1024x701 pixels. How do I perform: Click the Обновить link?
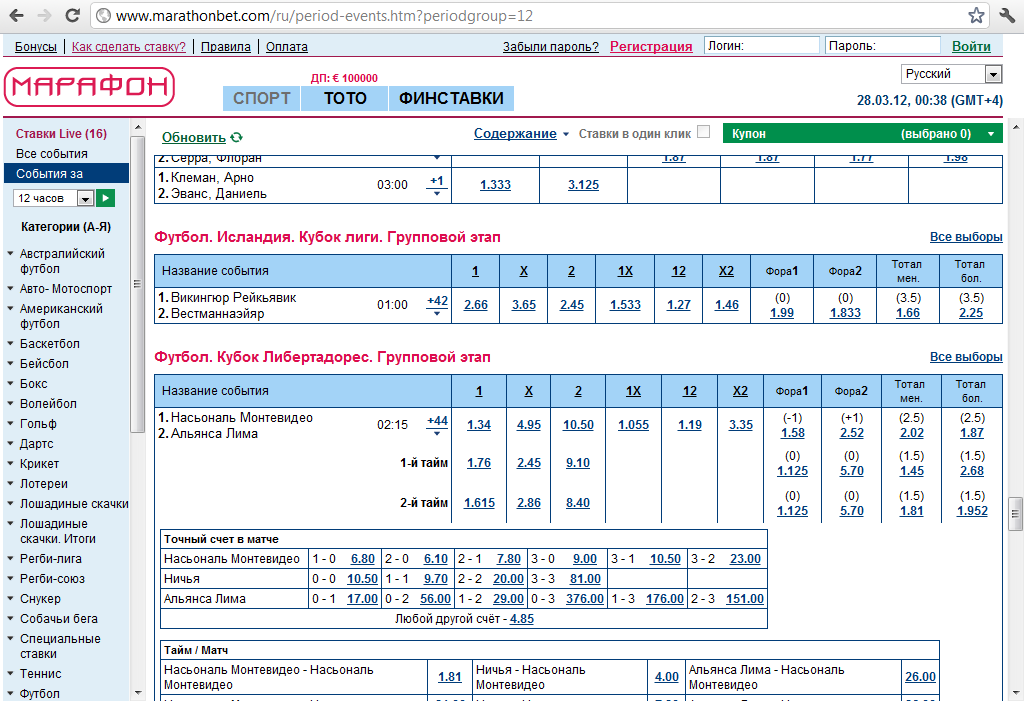[194, 137]
